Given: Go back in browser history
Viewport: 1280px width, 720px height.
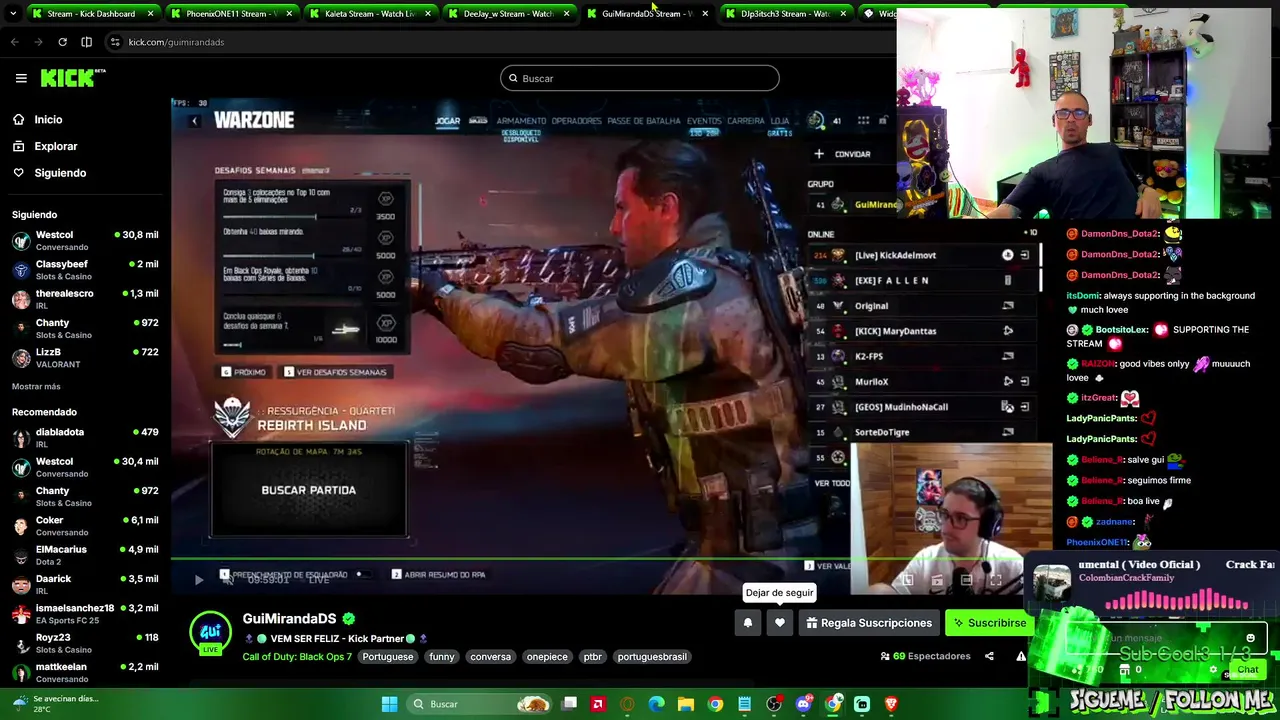Looking at the screenshot, I should (x=14, y=42).
